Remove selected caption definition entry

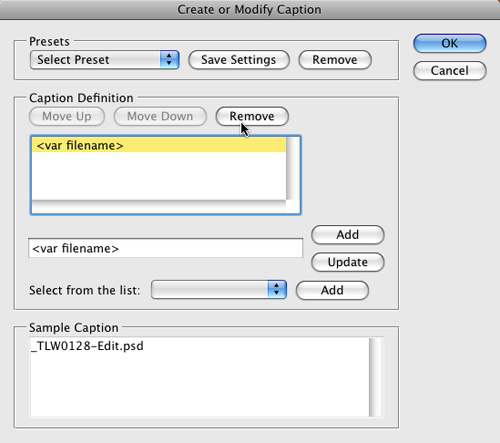(252, 116)
